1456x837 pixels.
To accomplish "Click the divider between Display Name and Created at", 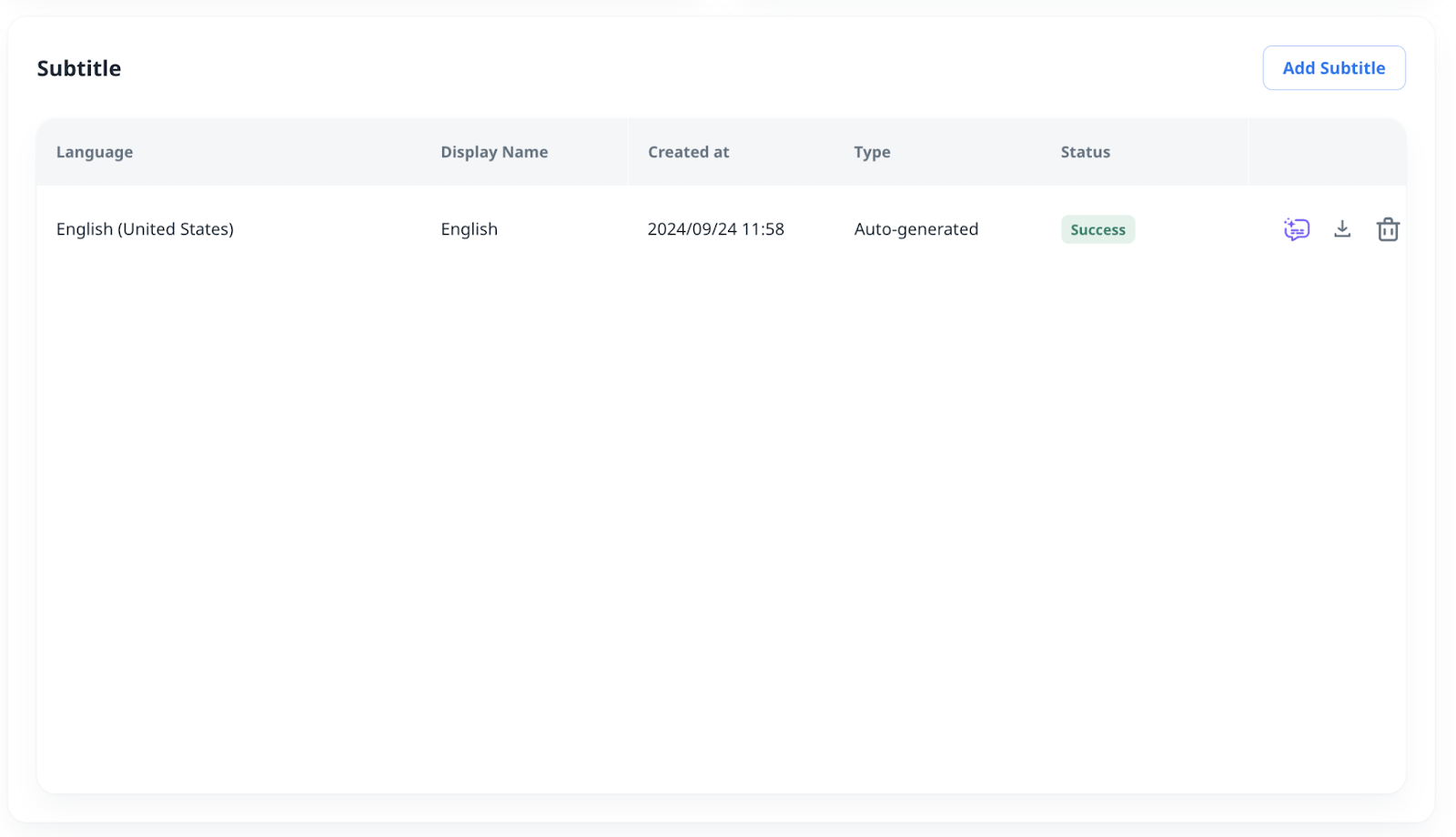I will point(628,152).
